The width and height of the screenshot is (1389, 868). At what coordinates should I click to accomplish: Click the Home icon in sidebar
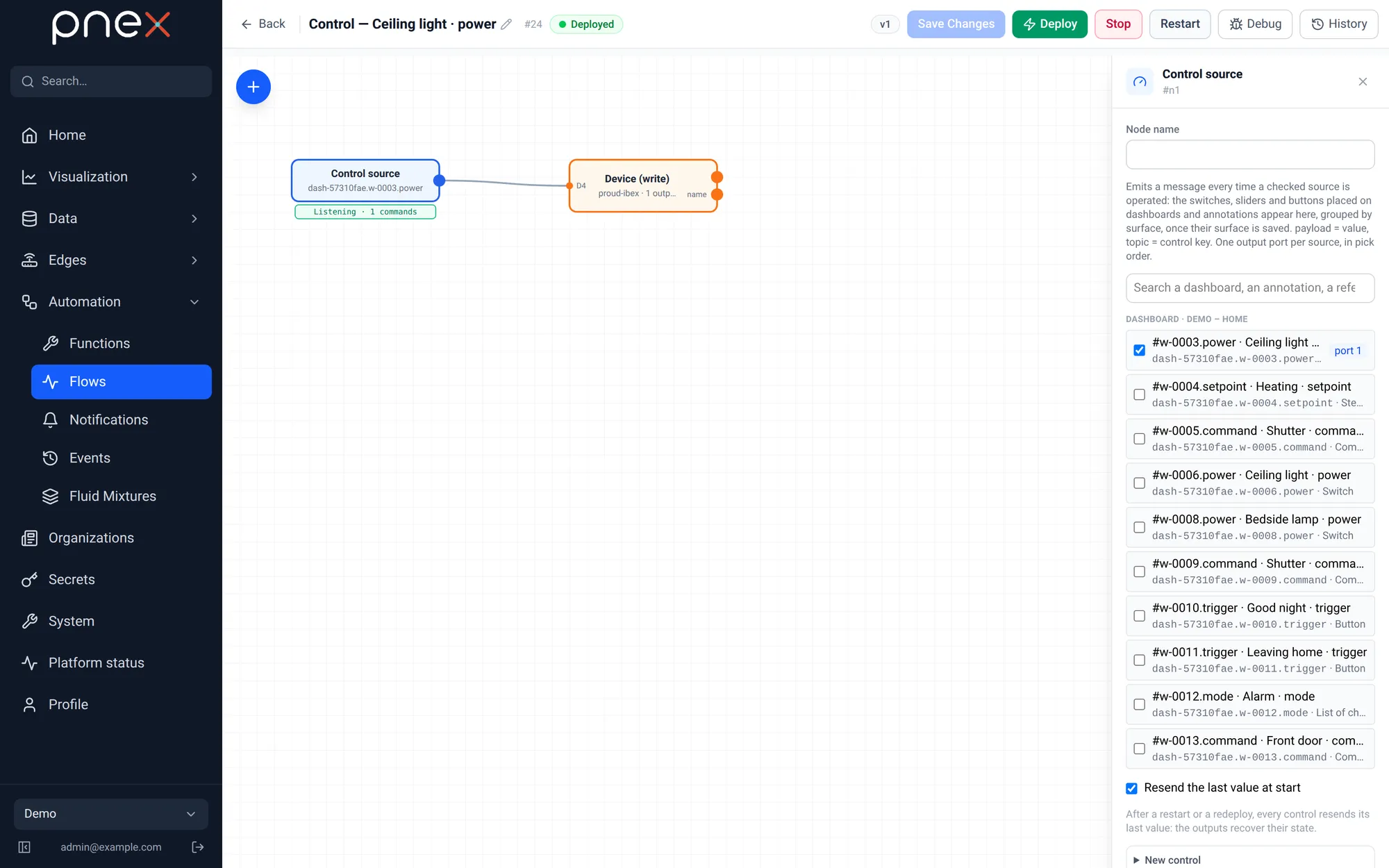[x=29, y=135]
